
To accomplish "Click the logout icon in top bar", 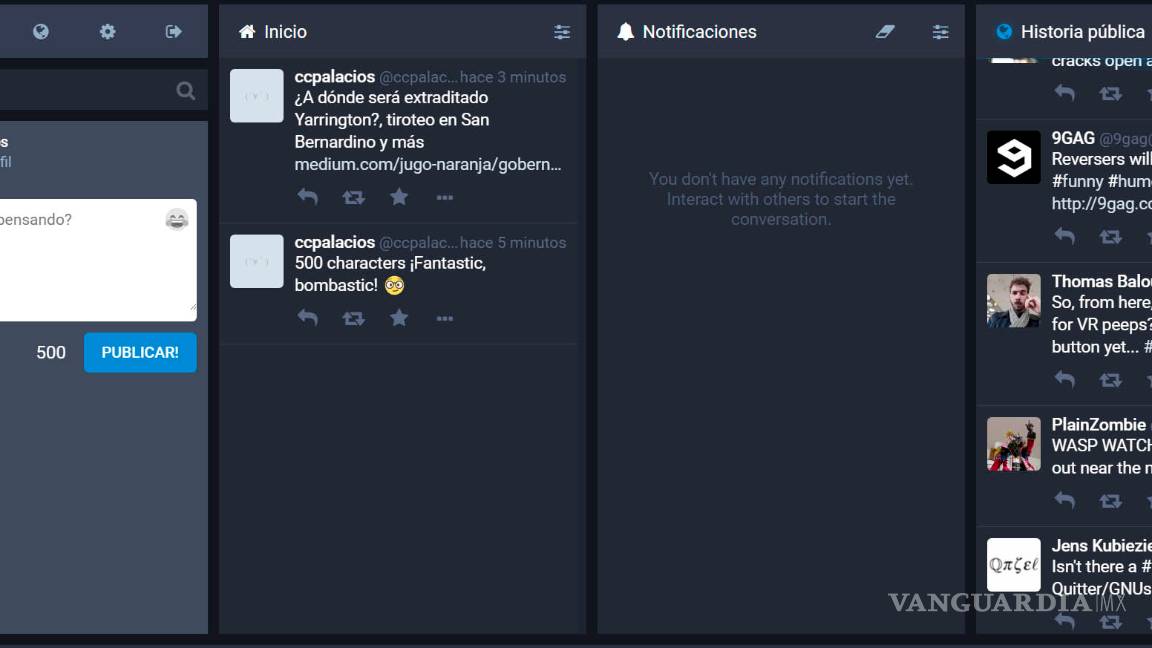I will pyautogui.click(x=172, y=31).
